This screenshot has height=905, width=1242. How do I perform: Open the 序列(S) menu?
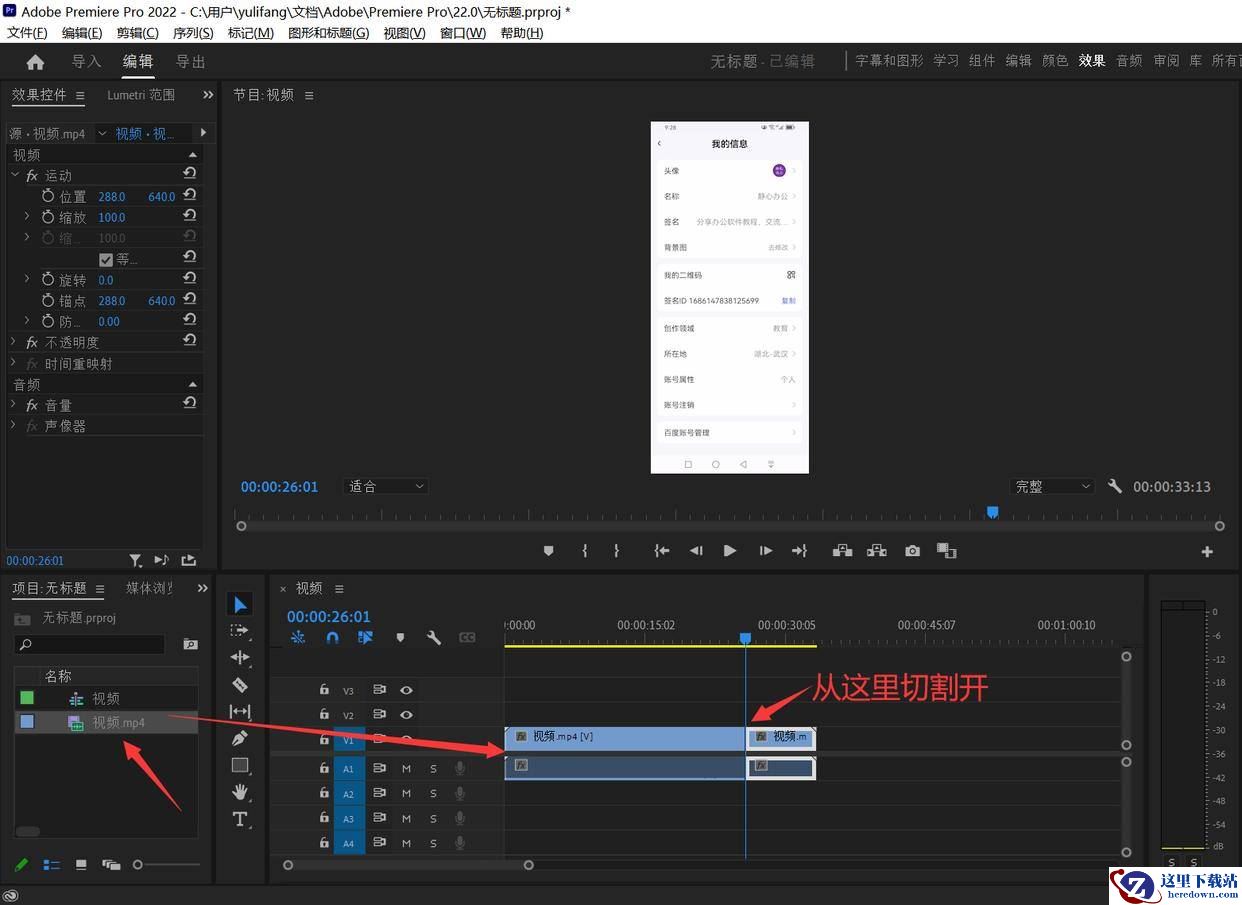(x=193, y=33)
